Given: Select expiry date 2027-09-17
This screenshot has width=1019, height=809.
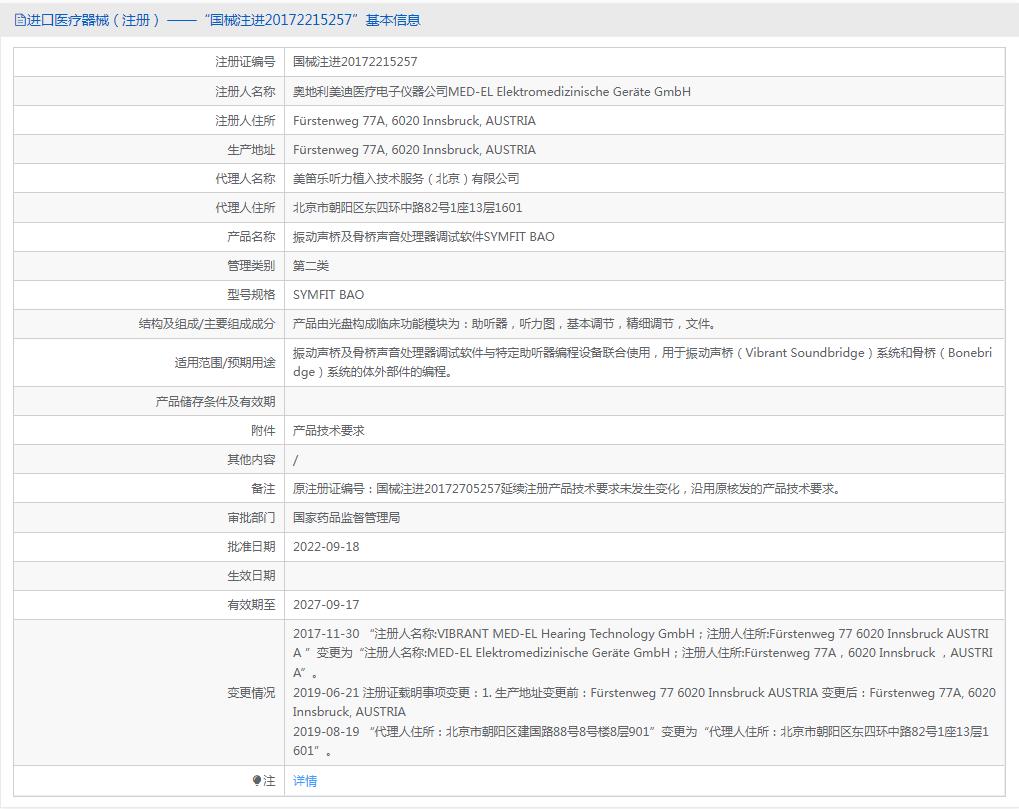Looking at the screenshot, I should click(326, 605).
